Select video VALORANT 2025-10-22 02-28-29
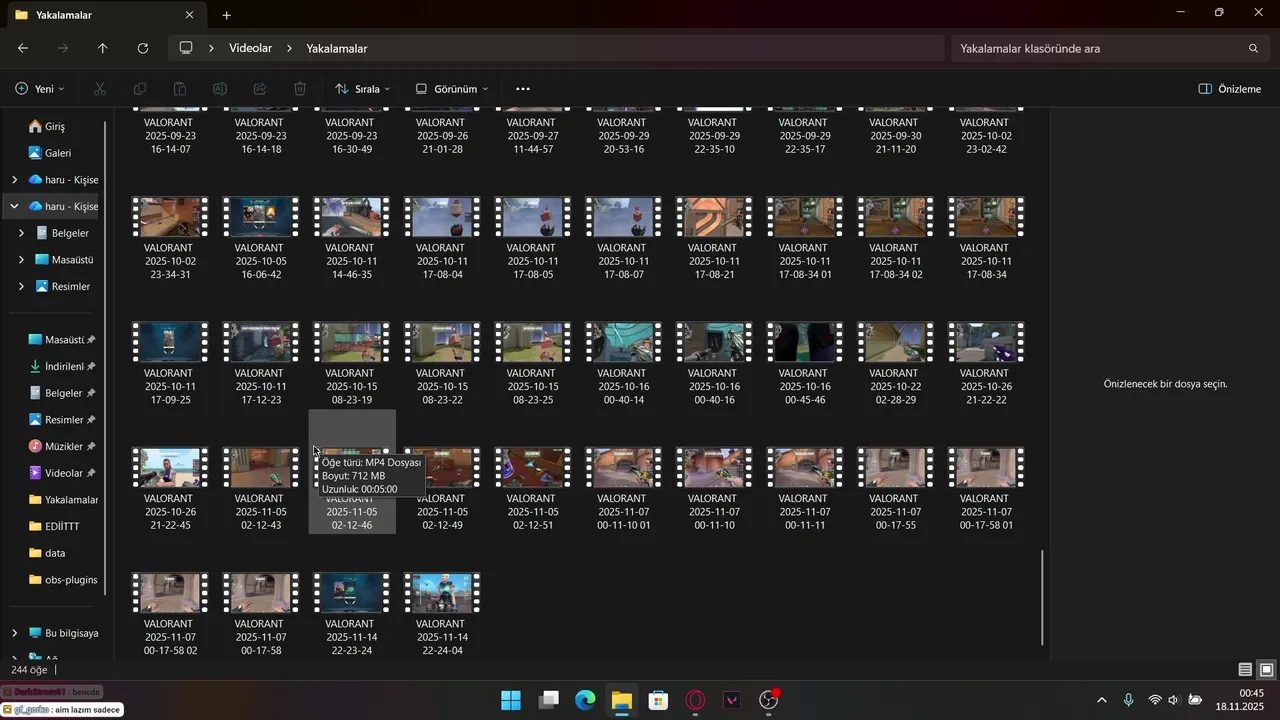 pyautogui.click(x=895, y=363)
